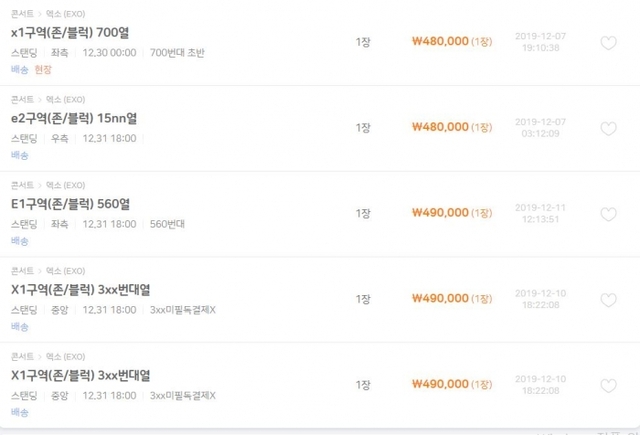Open the E1구역(존/블럭) 560열 ticket title
Viewport: 640px width, 435px height.
70,204
